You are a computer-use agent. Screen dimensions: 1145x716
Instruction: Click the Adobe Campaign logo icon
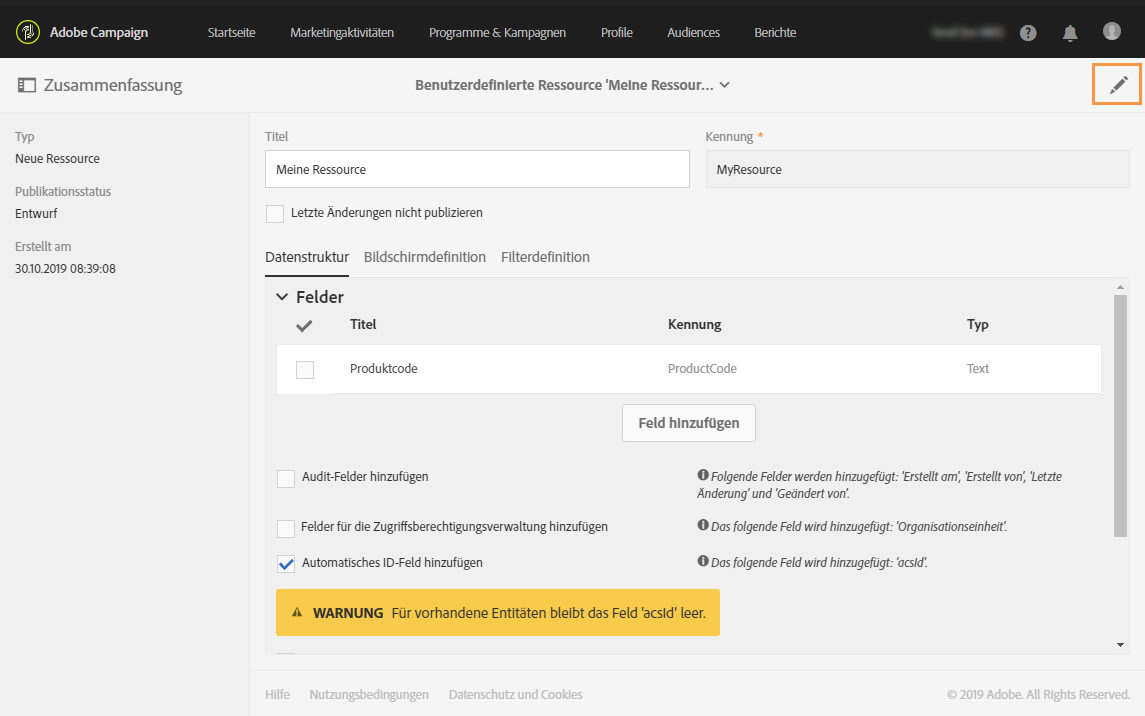pos(27,33)
